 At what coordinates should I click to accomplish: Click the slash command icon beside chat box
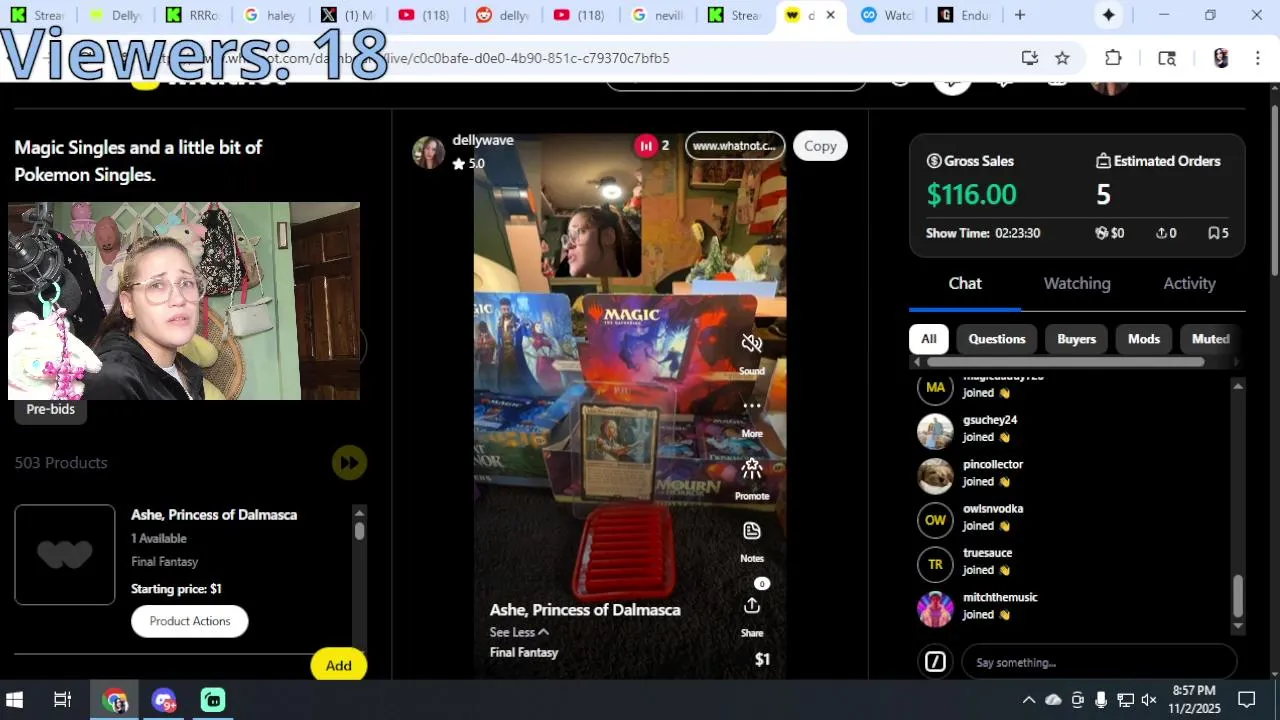pos(935,662)
